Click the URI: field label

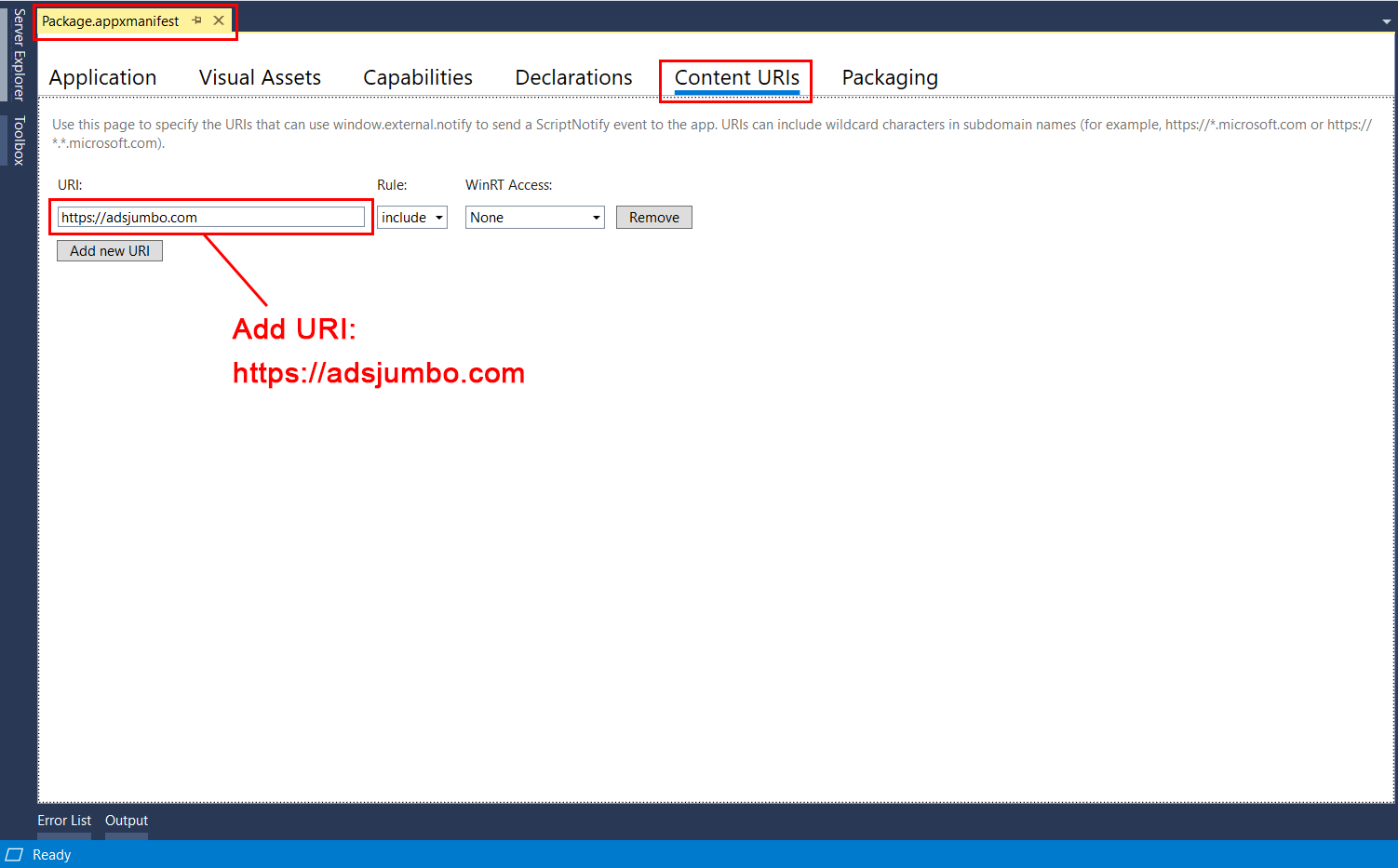click(x=70, y=185)
